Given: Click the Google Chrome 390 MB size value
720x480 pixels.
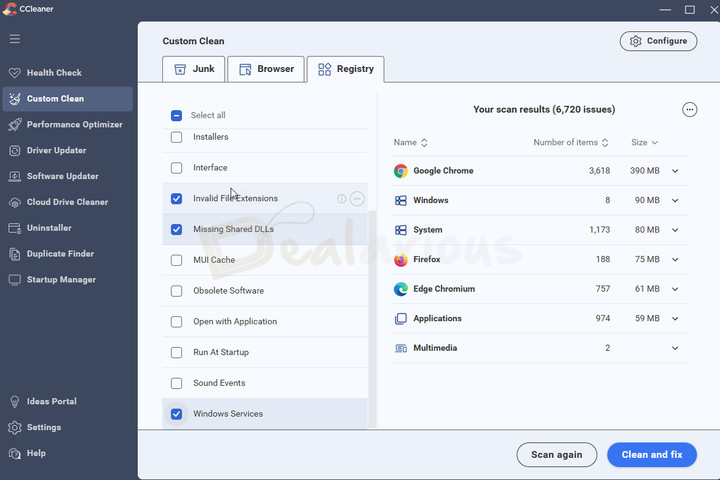Looking at the screenshot, I should (x=645, y=171).
